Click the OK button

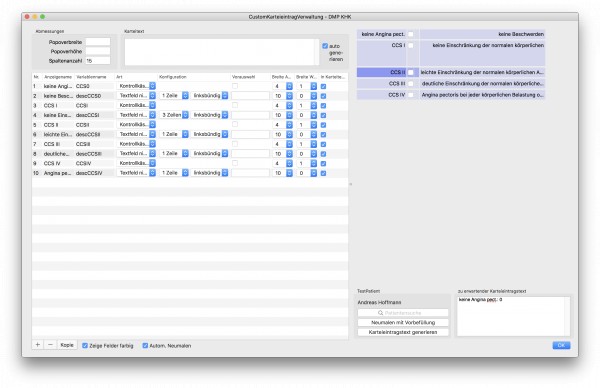click(x=561, y=345)
